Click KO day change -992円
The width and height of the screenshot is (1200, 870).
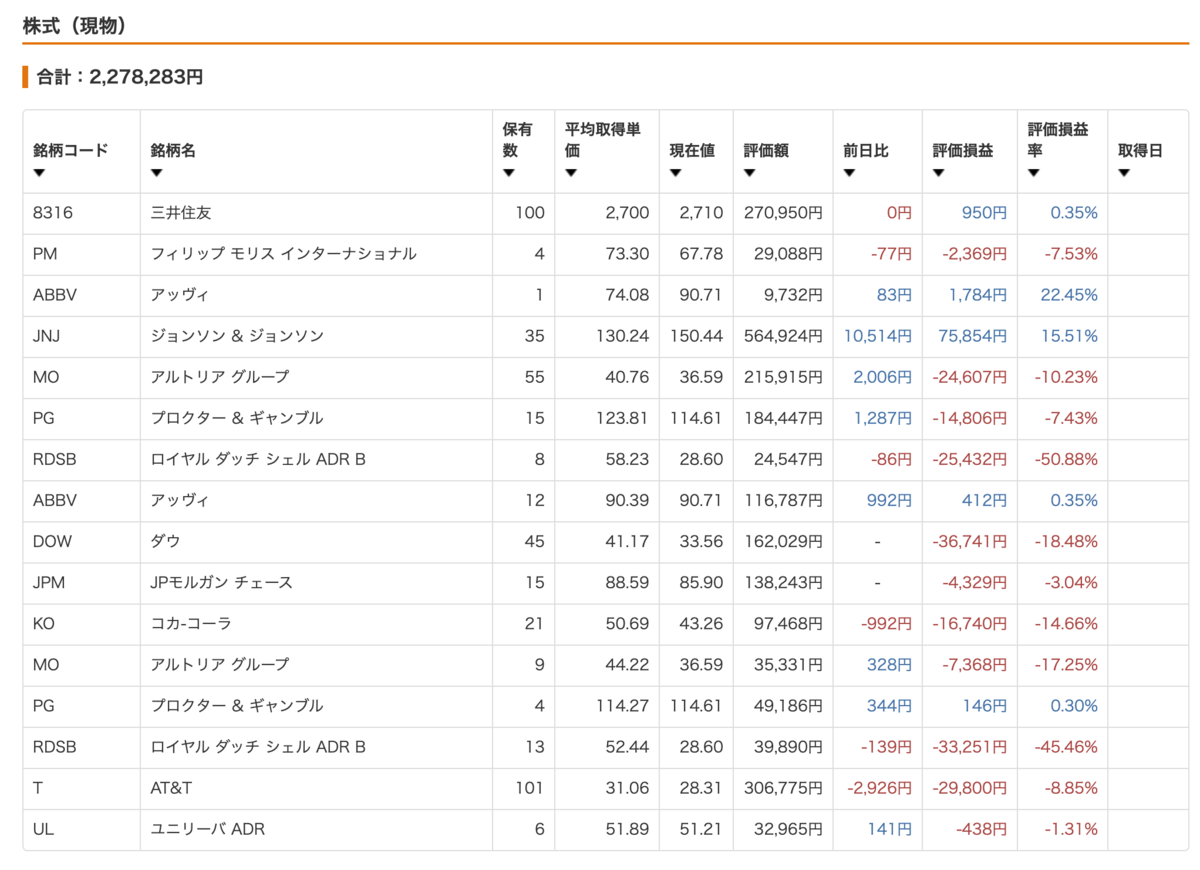tap(886, 623)
